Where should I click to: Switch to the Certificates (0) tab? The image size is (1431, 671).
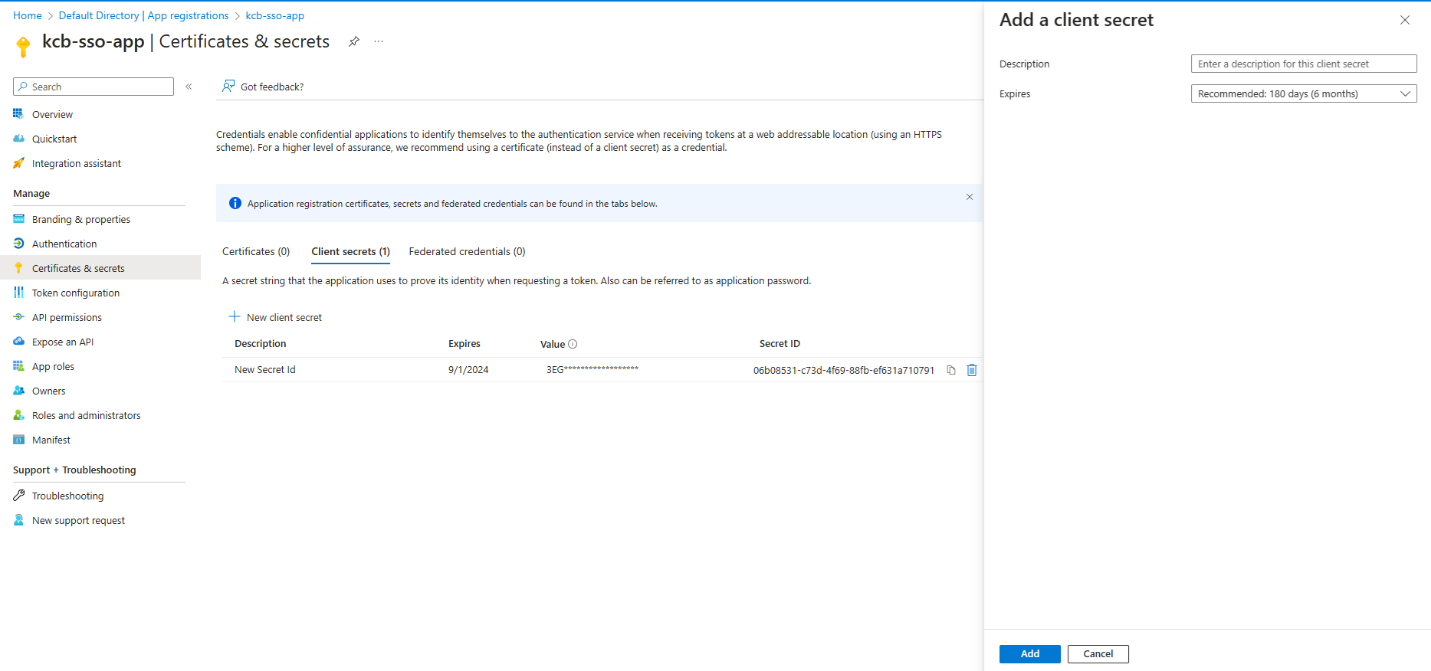point(256,251)
